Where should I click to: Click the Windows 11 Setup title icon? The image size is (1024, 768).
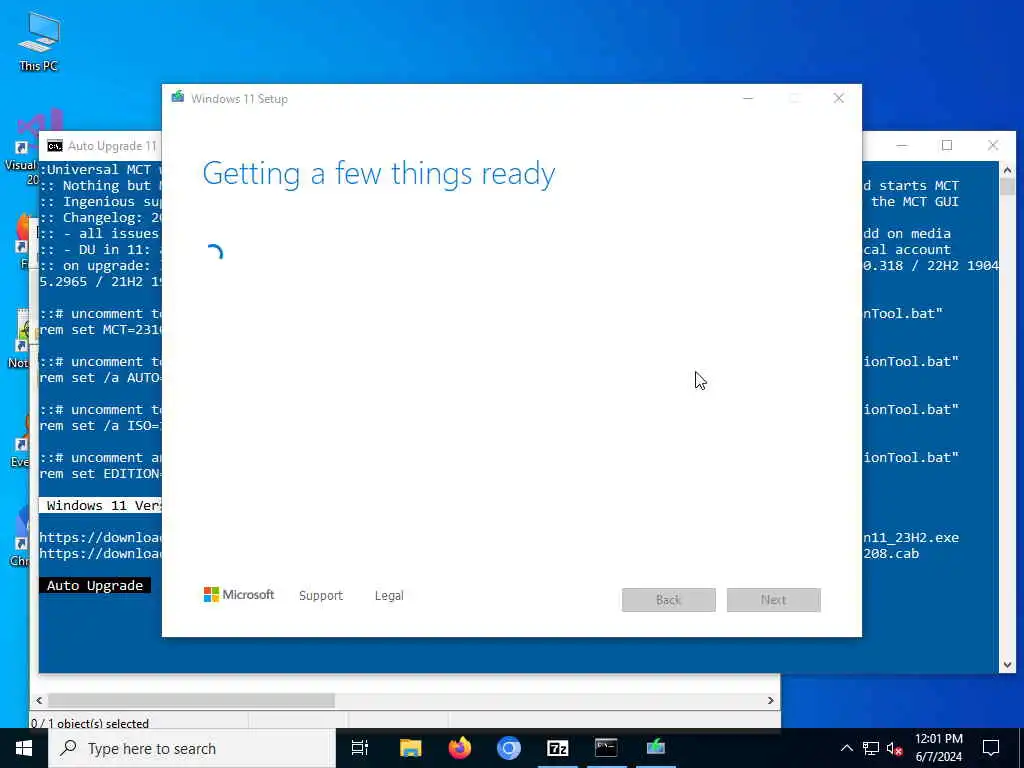[178, 98]
